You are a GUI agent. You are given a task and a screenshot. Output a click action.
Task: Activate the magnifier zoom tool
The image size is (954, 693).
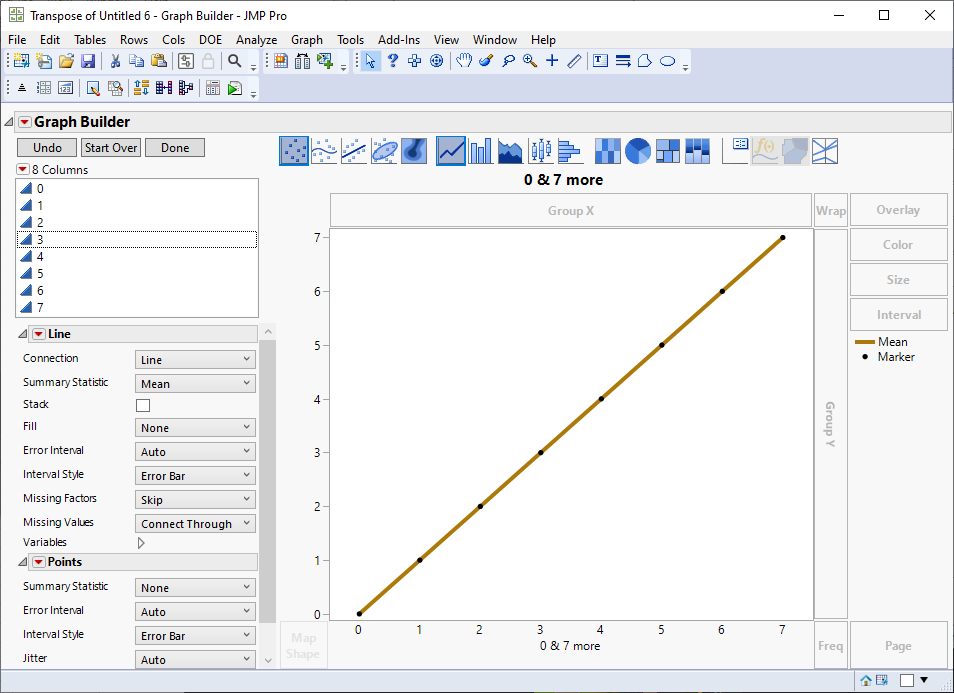(528, 61)
